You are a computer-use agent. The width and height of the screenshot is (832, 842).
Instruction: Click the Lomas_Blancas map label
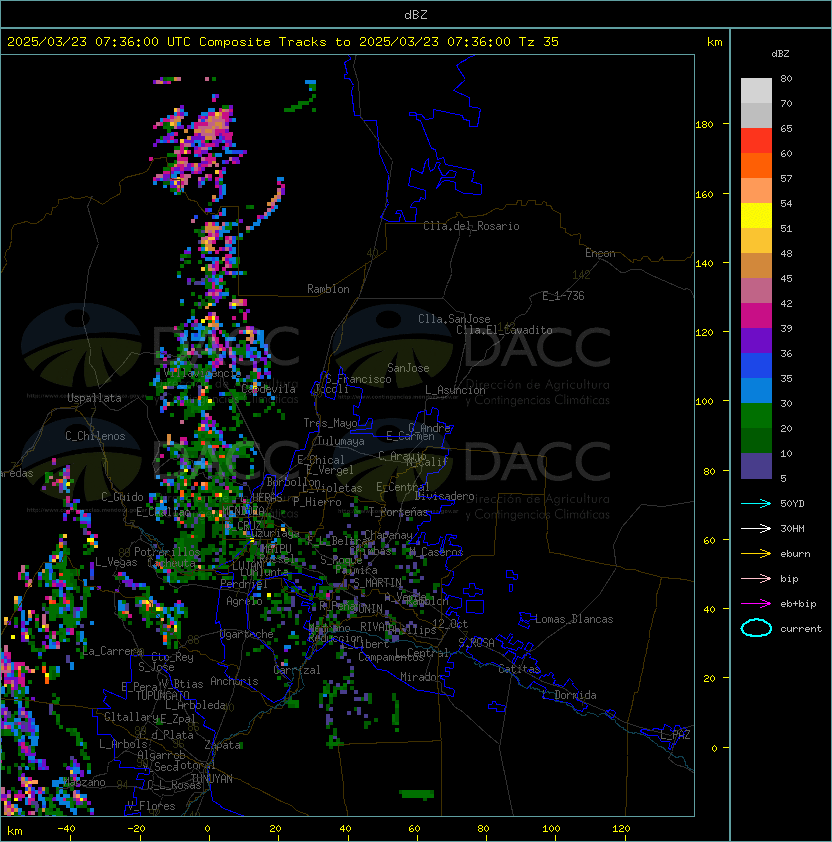pos(574,619)
